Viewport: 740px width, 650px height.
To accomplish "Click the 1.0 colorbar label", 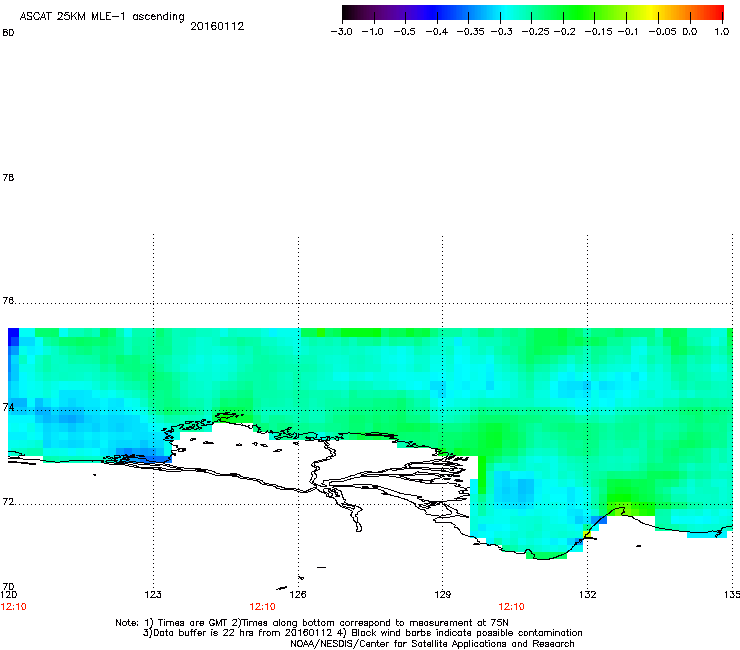I will click(x=722, y=32).
